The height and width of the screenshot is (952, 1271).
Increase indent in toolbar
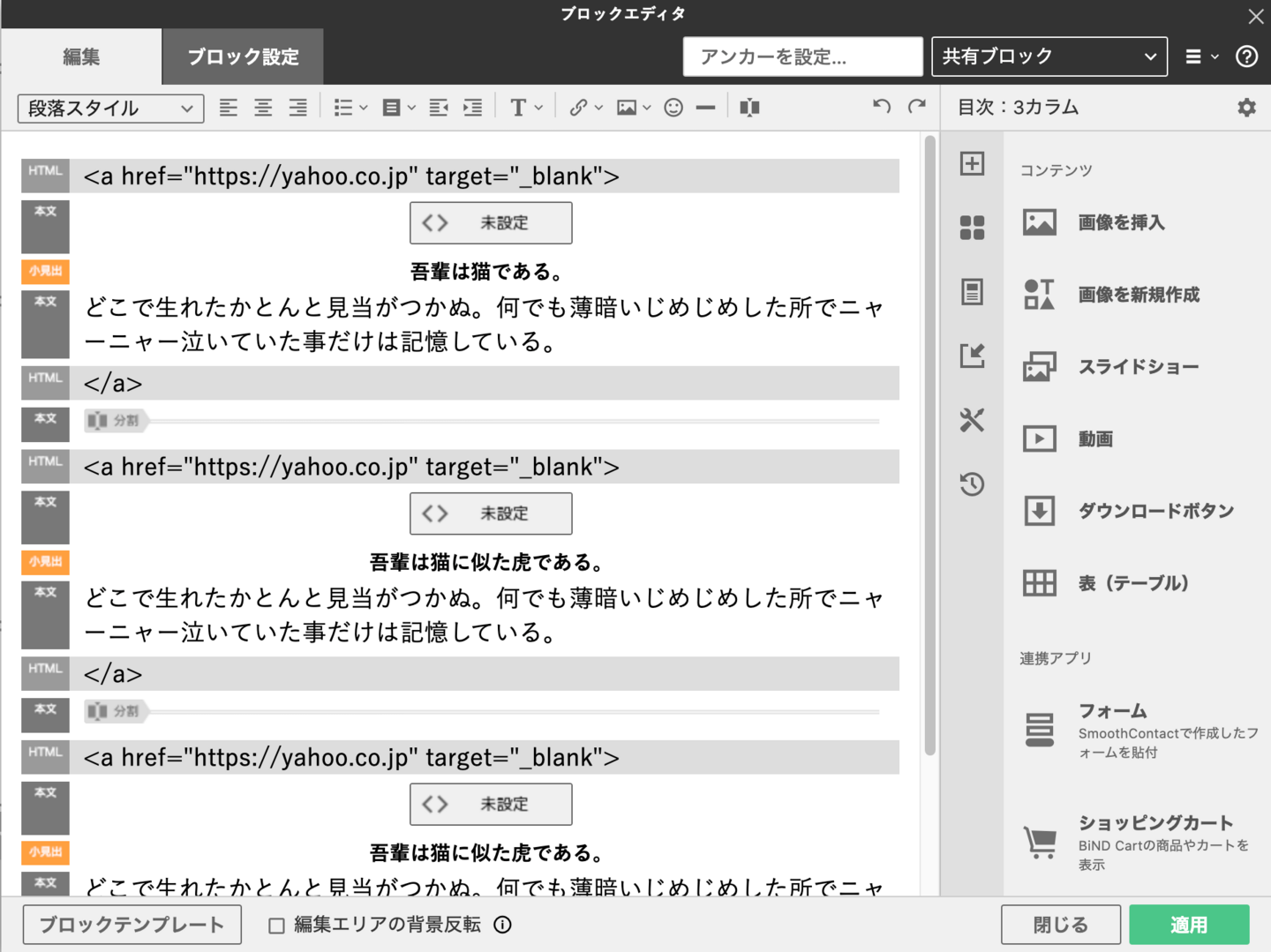click(x=473, y=108)
